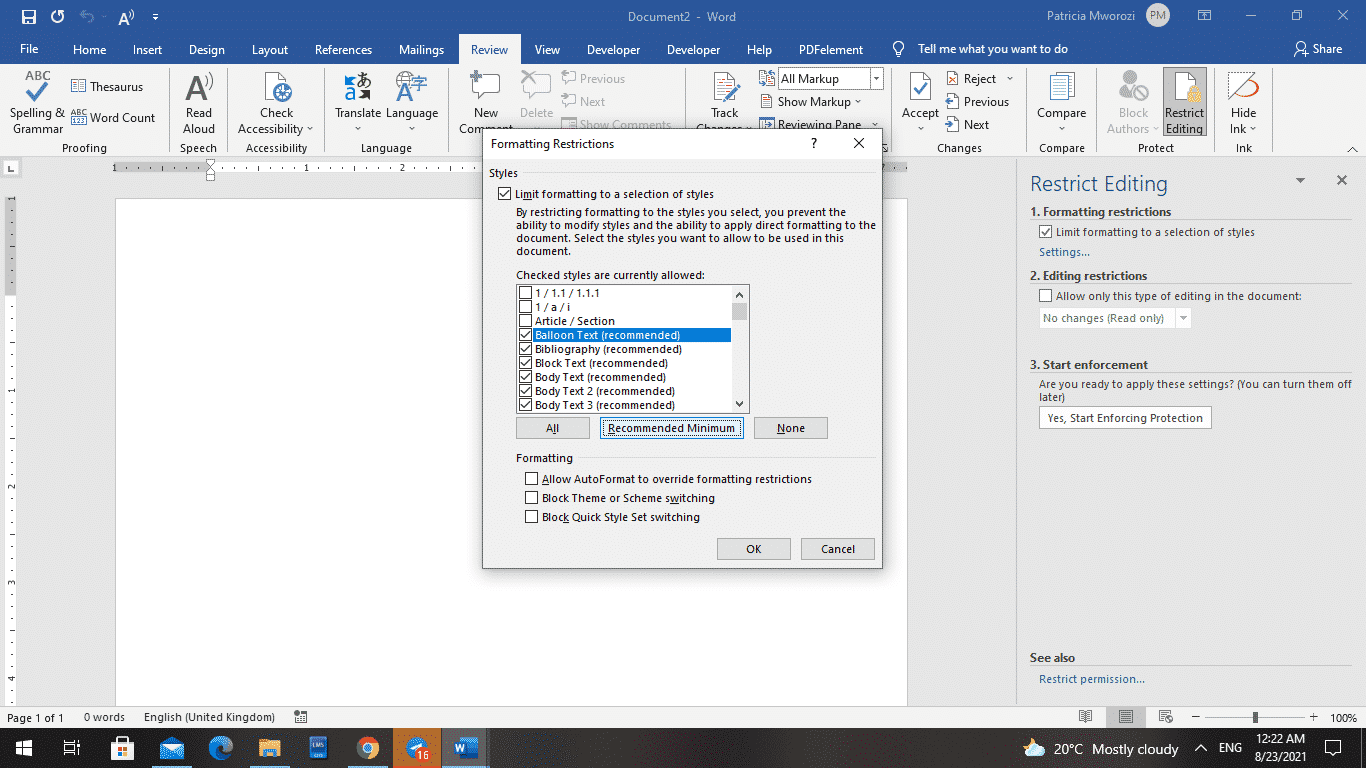Open the No changes (Read only) dropdown
Image resolution: width=1366 pixels, height=768 pixels.
click(1184, 317)
